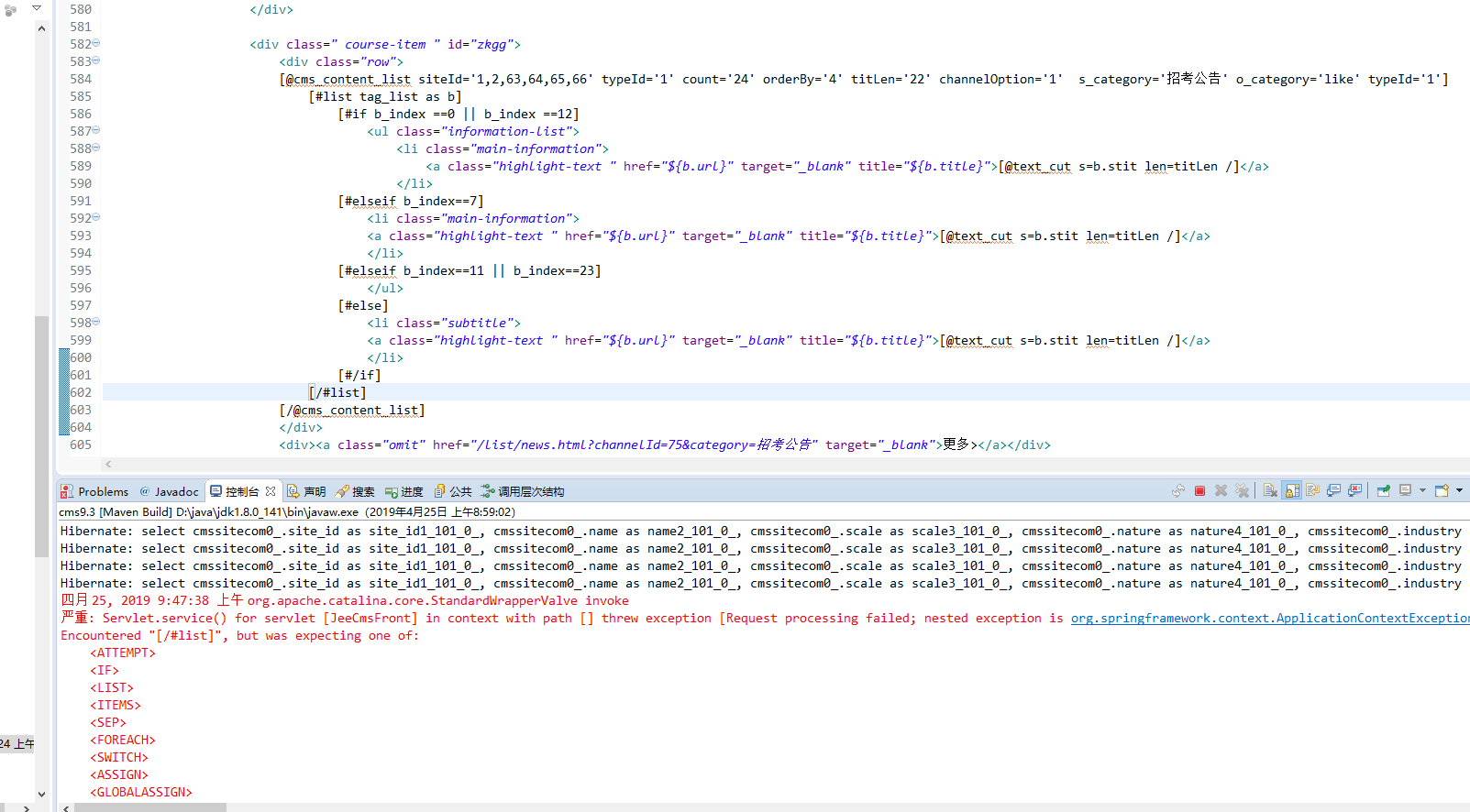Open the Display Selected Console dropdown arrow
Viewport: 1470px width, 812px height.
tap(1422, 491)
